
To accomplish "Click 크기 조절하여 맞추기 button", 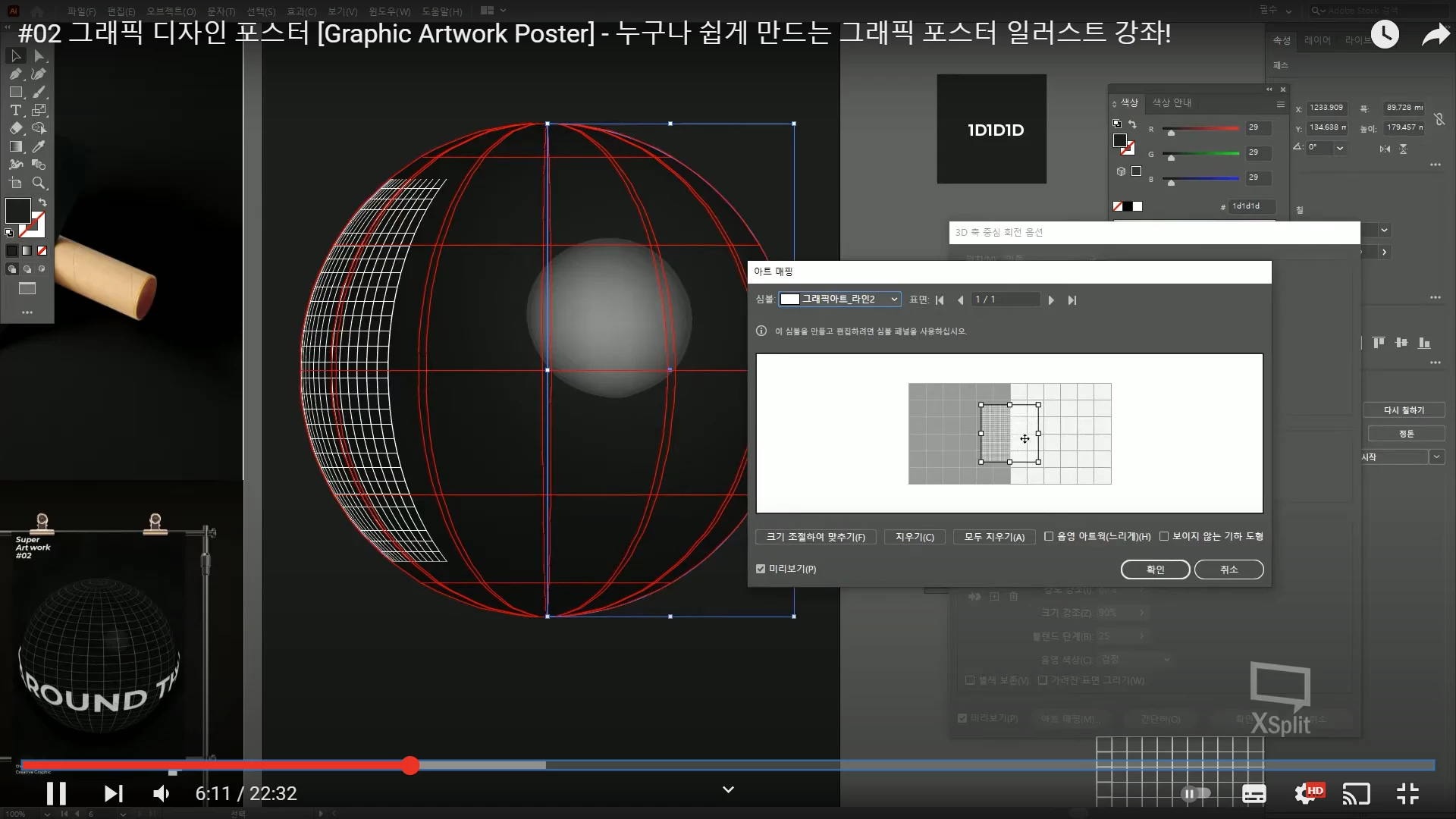I will pos(816,537).
